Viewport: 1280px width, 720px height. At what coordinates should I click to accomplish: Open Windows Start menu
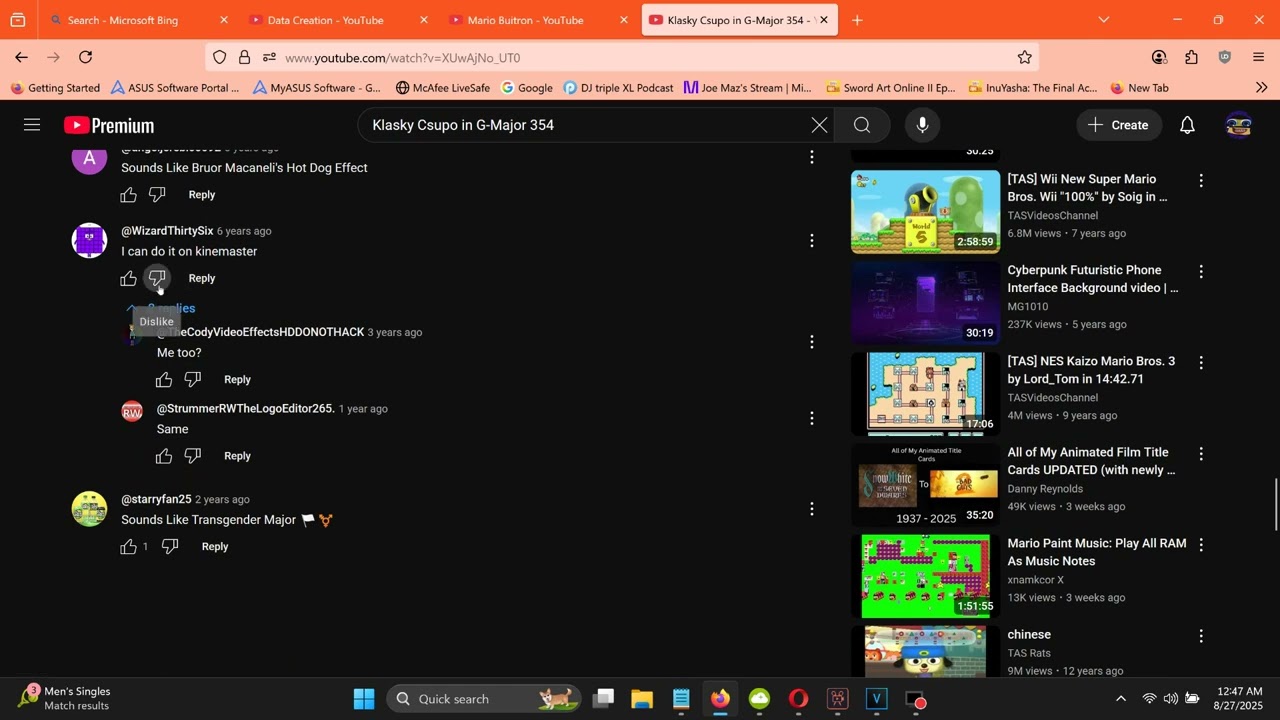click(364, 699)
